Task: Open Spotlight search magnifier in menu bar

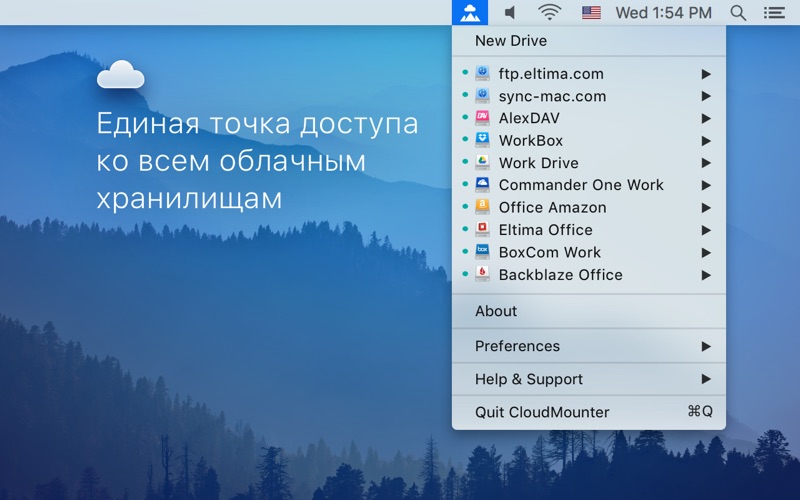Action: point(738,13)
